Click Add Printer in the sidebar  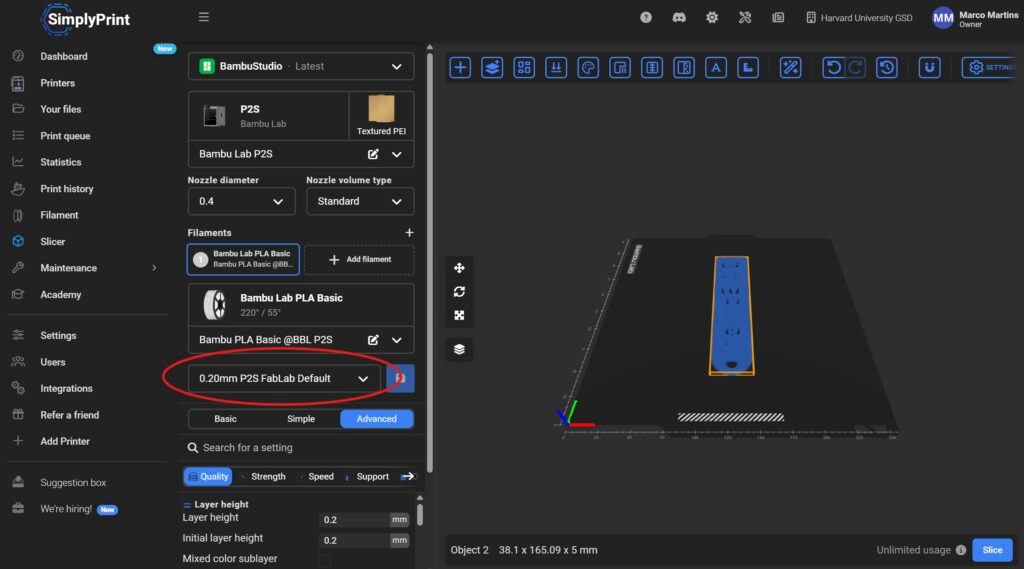click(65, 441)
